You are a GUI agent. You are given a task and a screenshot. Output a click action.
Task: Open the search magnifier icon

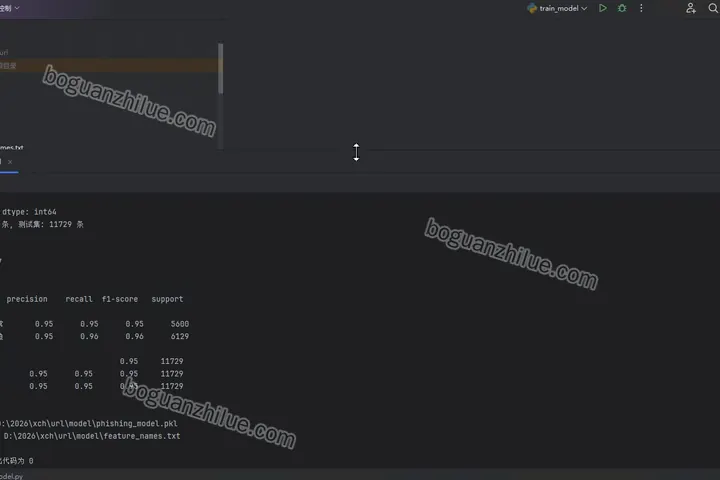coord(713,8)
